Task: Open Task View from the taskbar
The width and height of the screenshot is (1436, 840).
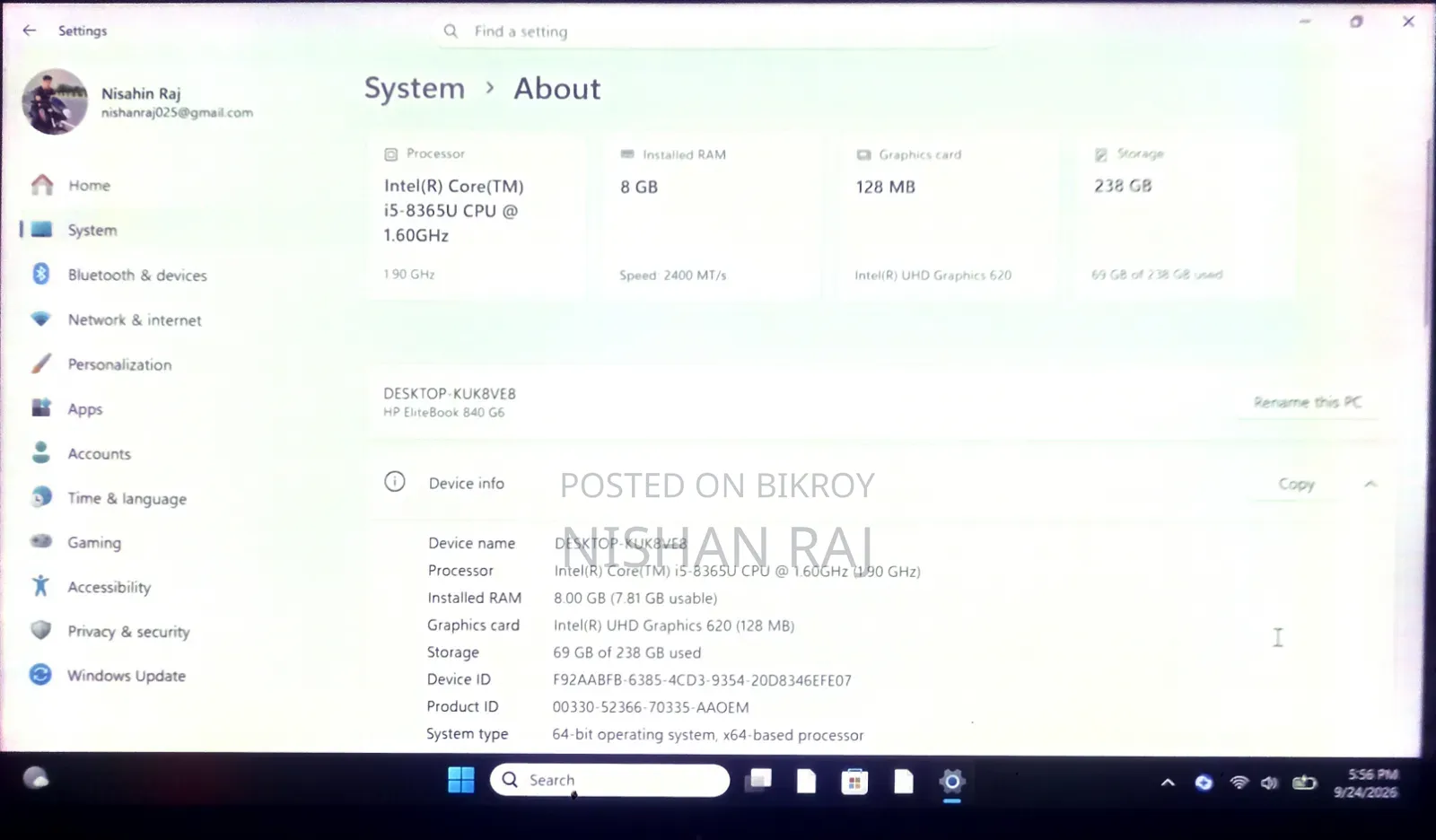Action: pyautogui.click(x=759, y=781)
